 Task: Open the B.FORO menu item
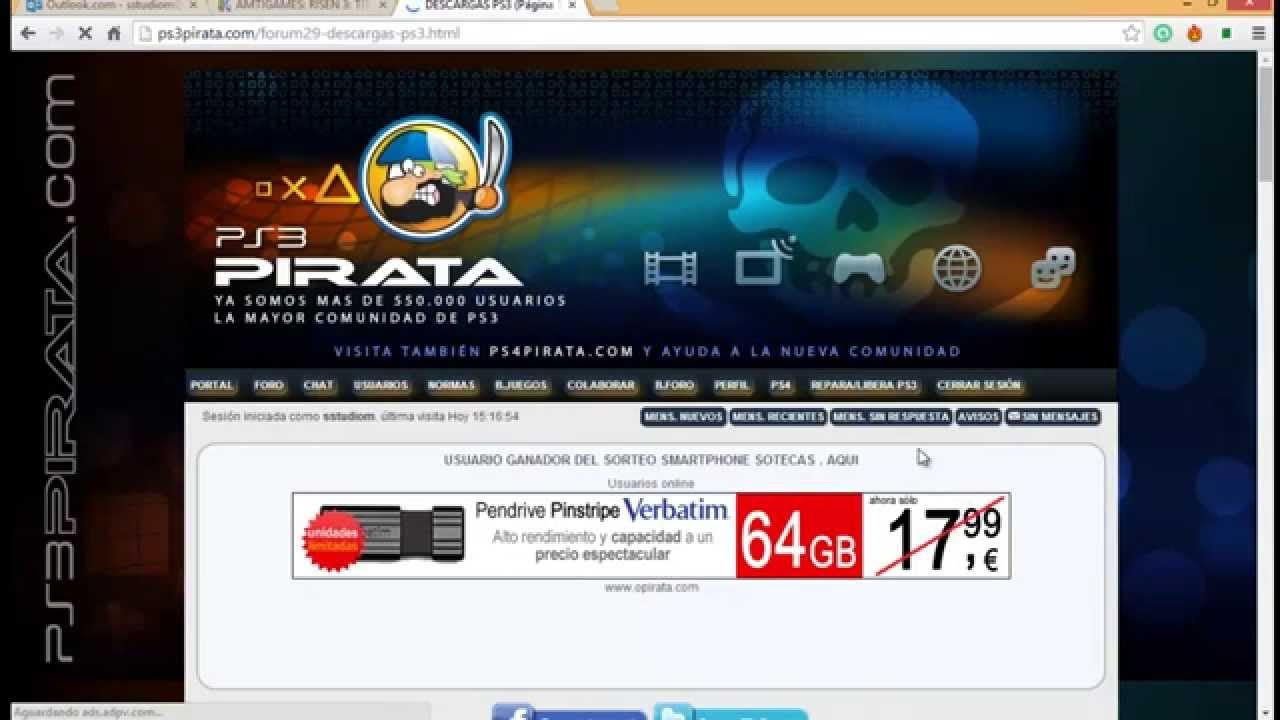coord(675,385)
